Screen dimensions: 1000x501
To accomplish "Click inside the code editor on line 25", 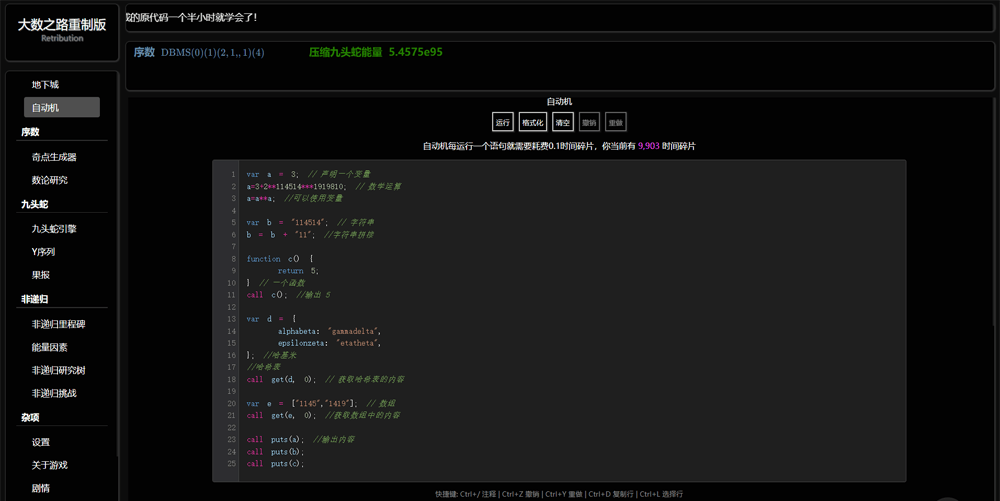I will tap(500, 464).
